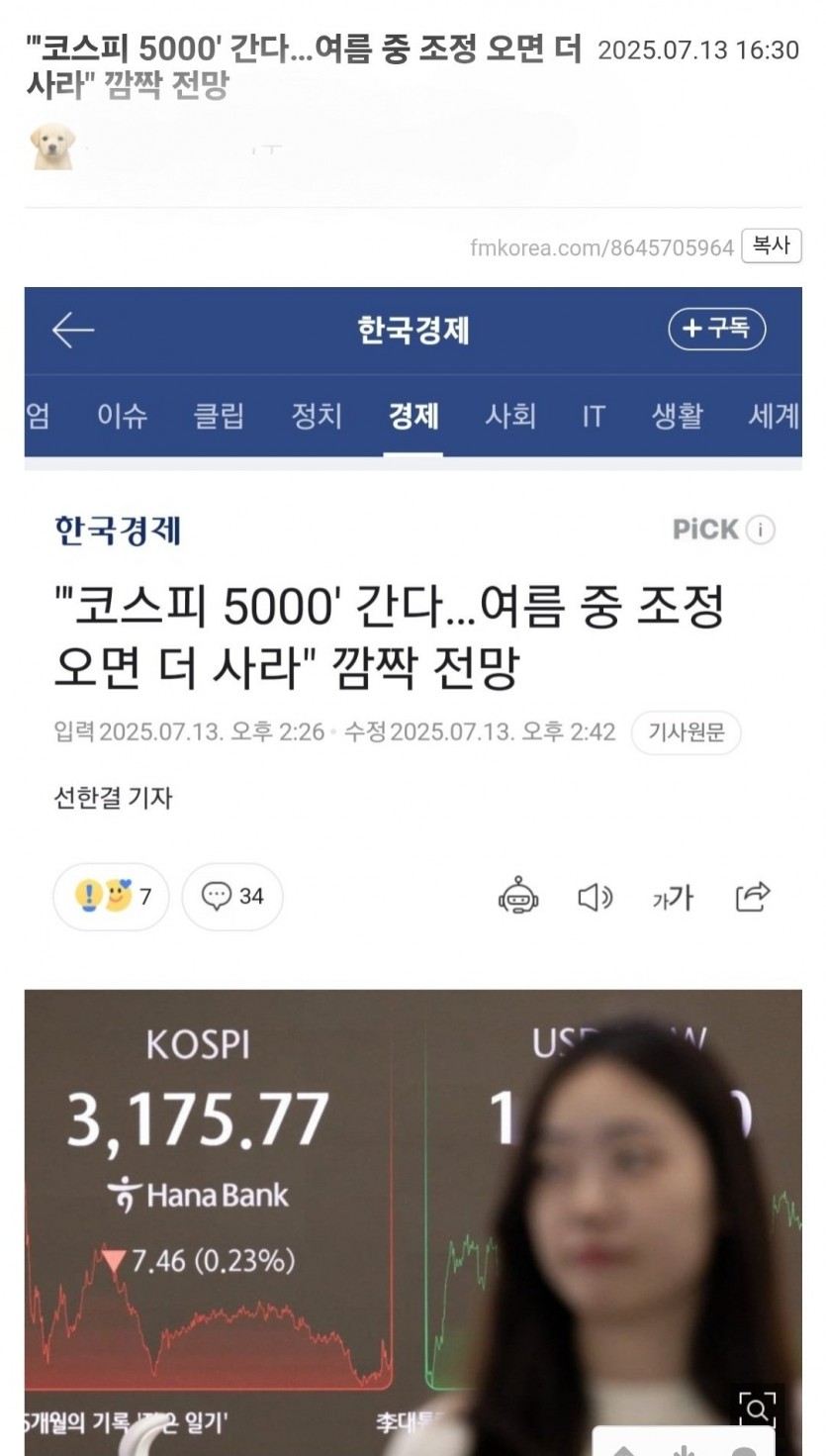
Task: Tap the 한국경제 publisher logo
Action: tap(118, 531)
